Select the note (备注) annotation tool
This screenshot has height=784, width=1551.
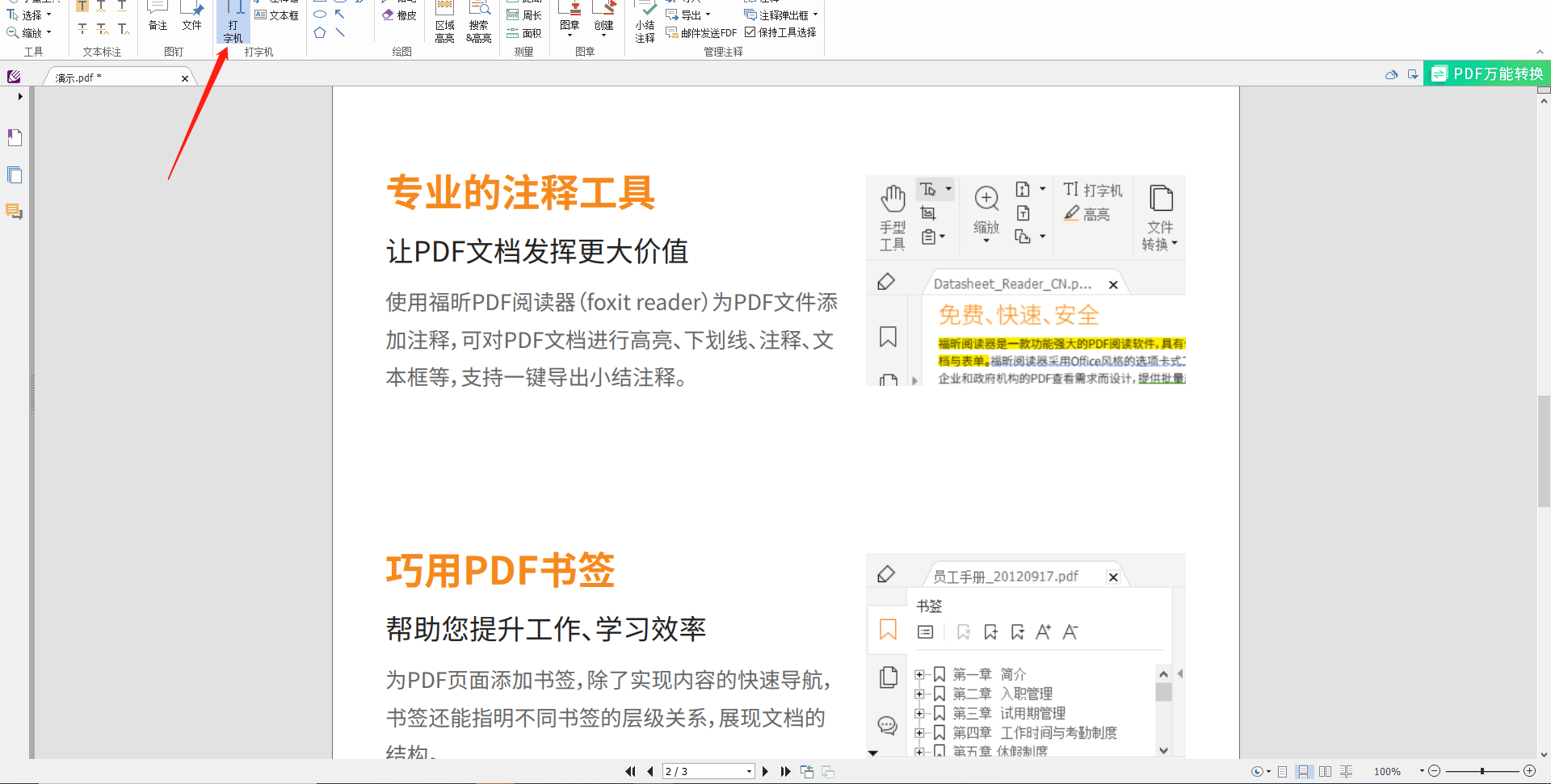point(157,16)
